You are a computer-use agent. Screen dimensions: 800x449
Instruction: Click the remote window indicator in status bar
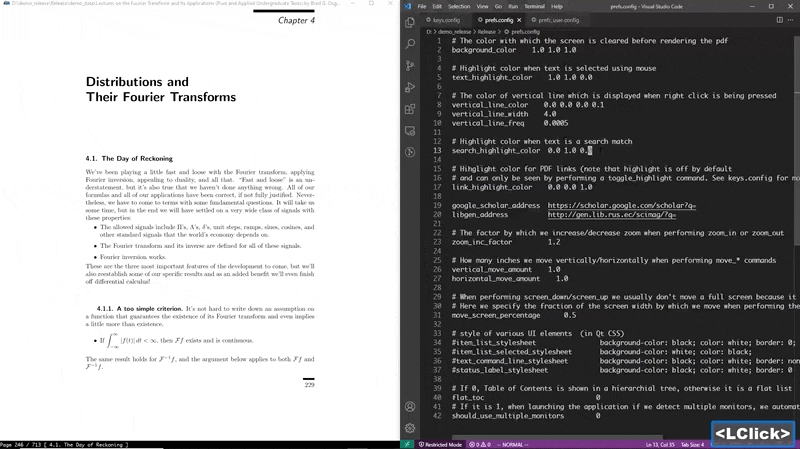[x=407, y=444]
